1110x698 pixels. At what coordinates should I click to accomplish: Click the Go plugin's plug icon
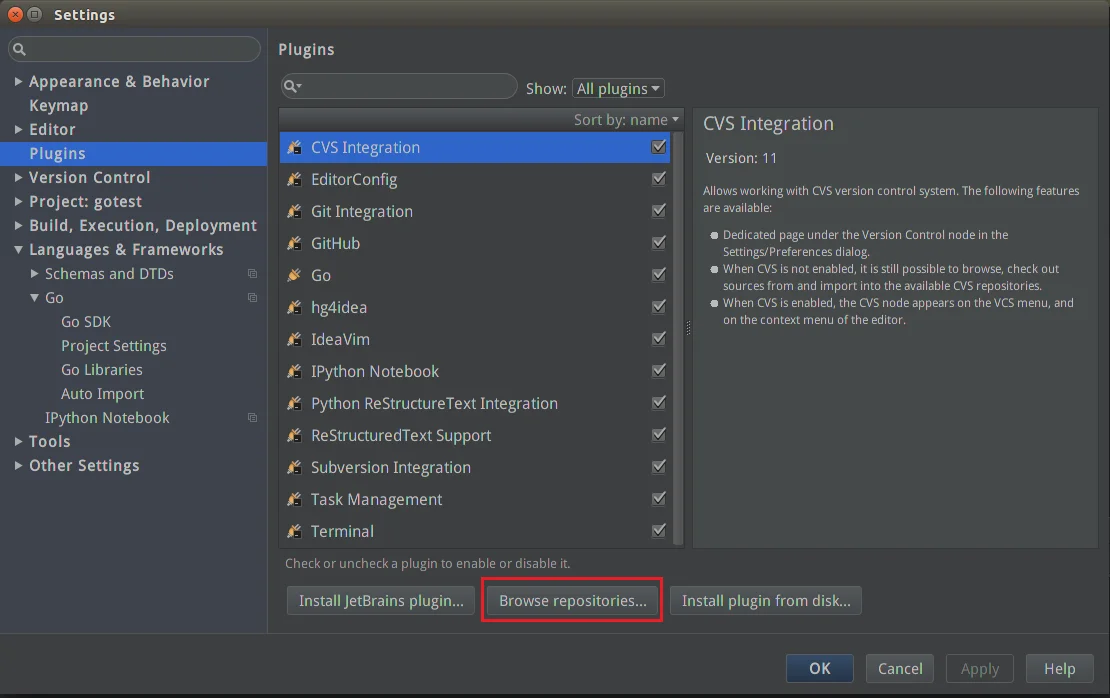point(294,275)
